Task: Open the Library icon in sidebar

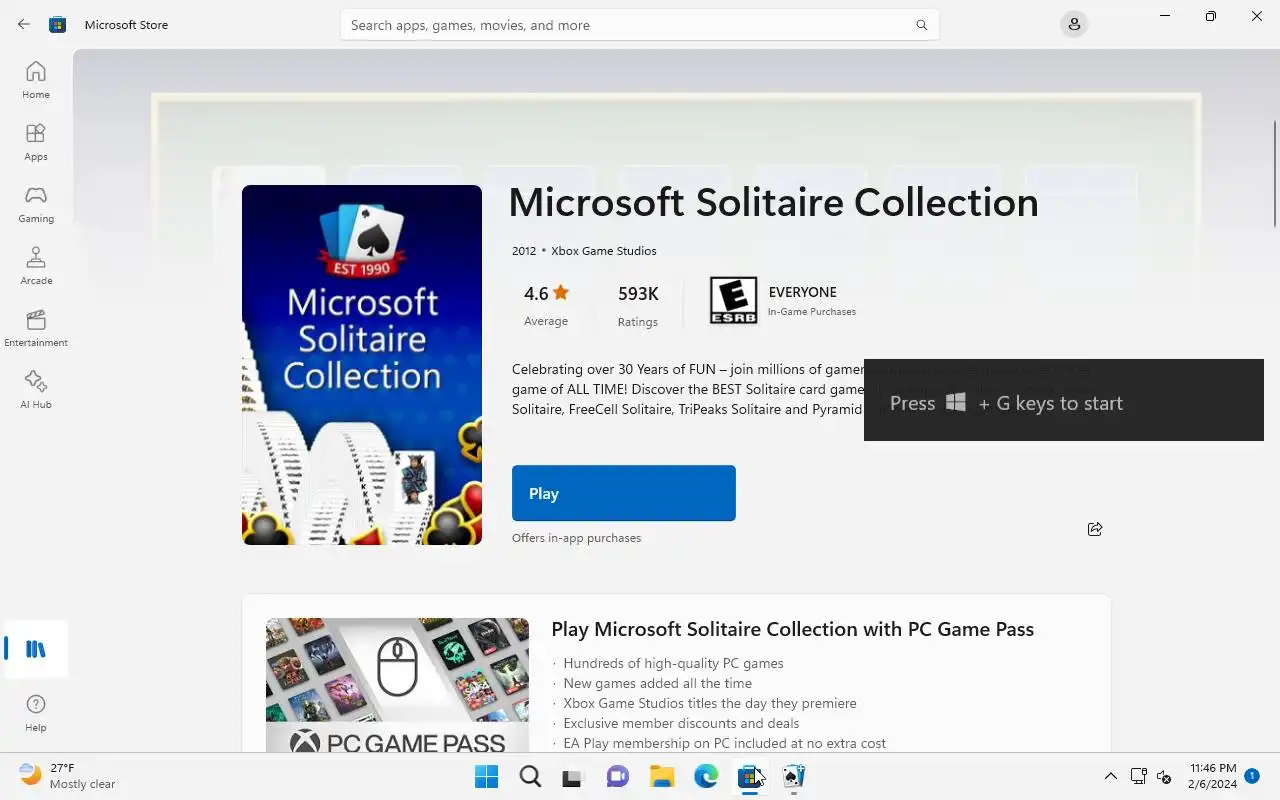Action: [36, 649]
